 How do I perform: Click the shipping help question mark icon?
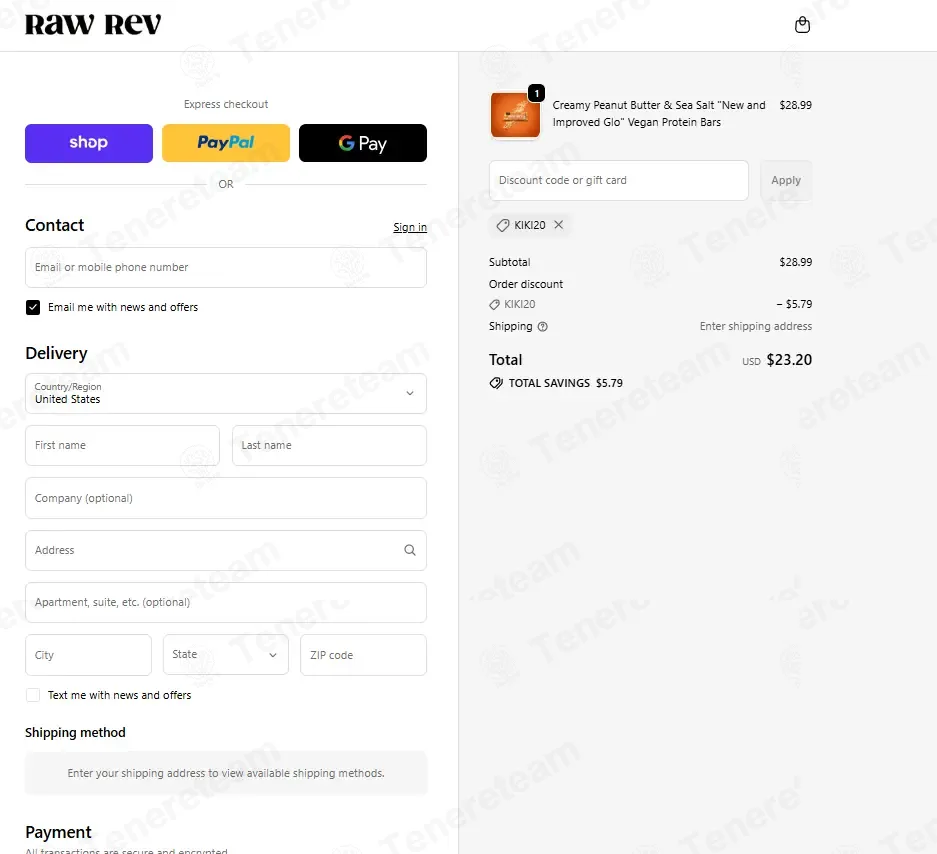(x=543, y=326)
